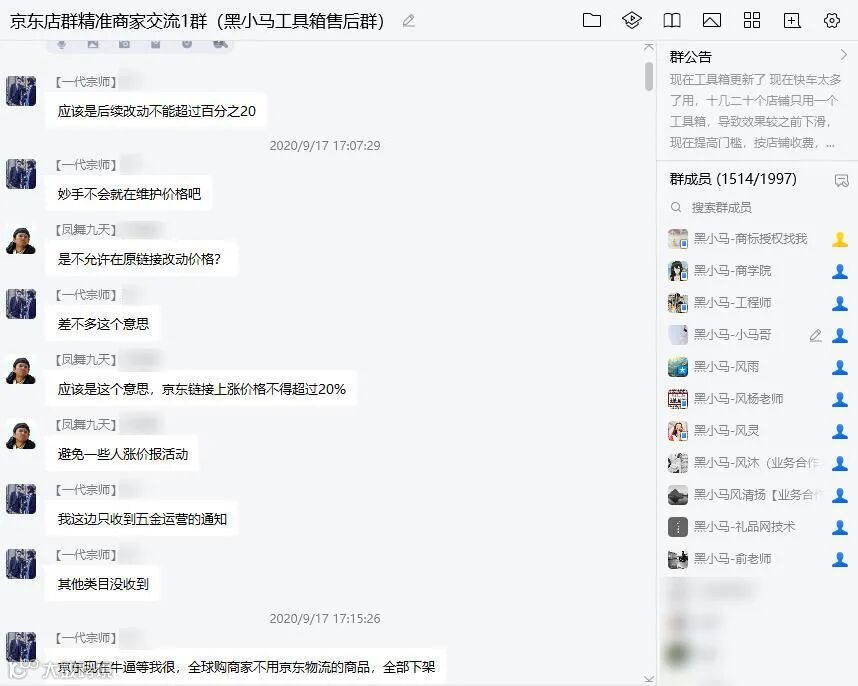Open the group photo album icon
The image size is (858, 686).
point(712,21)
